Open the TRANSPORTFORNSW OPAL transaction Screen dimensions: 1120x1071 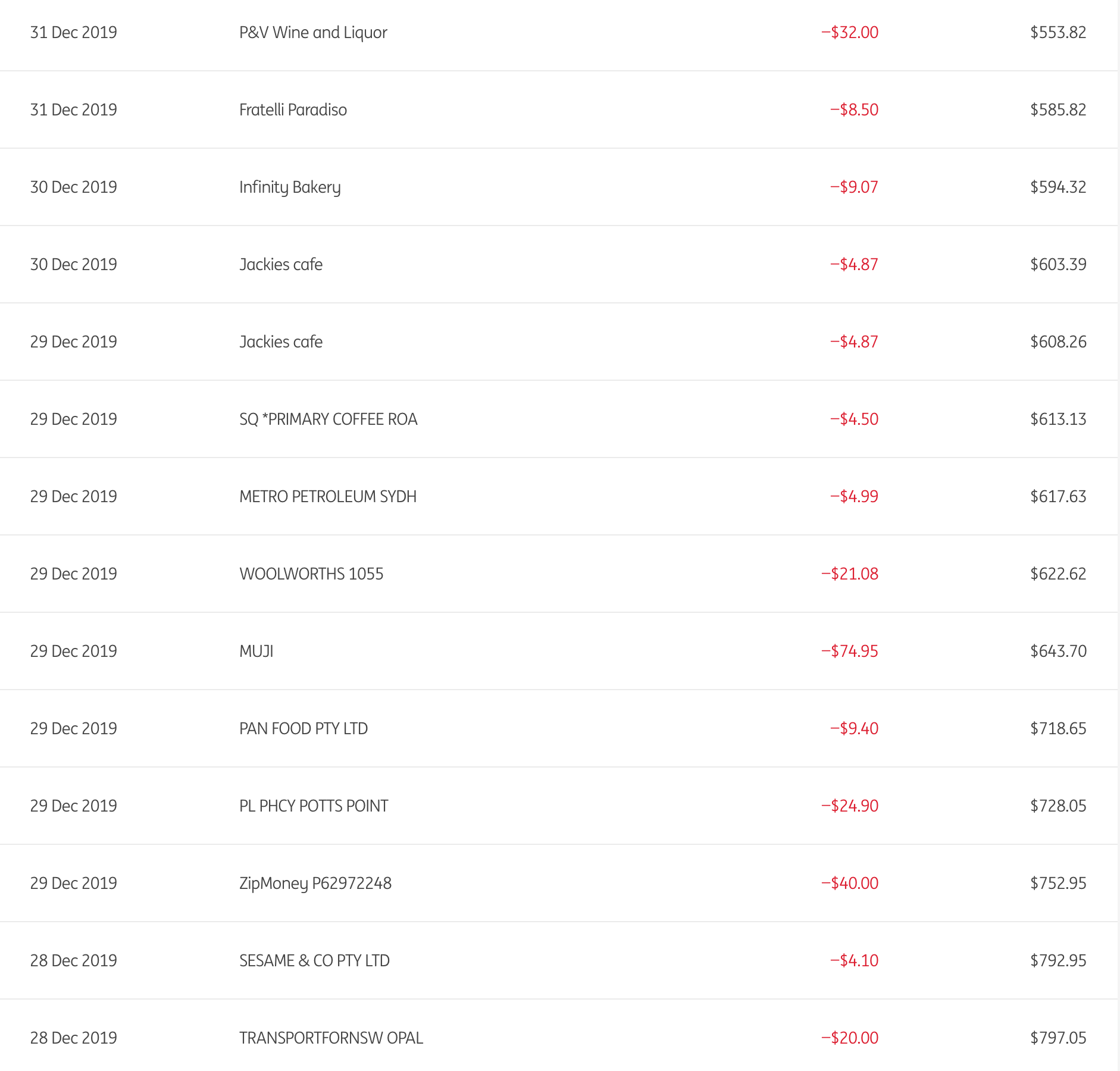click(x=331, y=1038)
